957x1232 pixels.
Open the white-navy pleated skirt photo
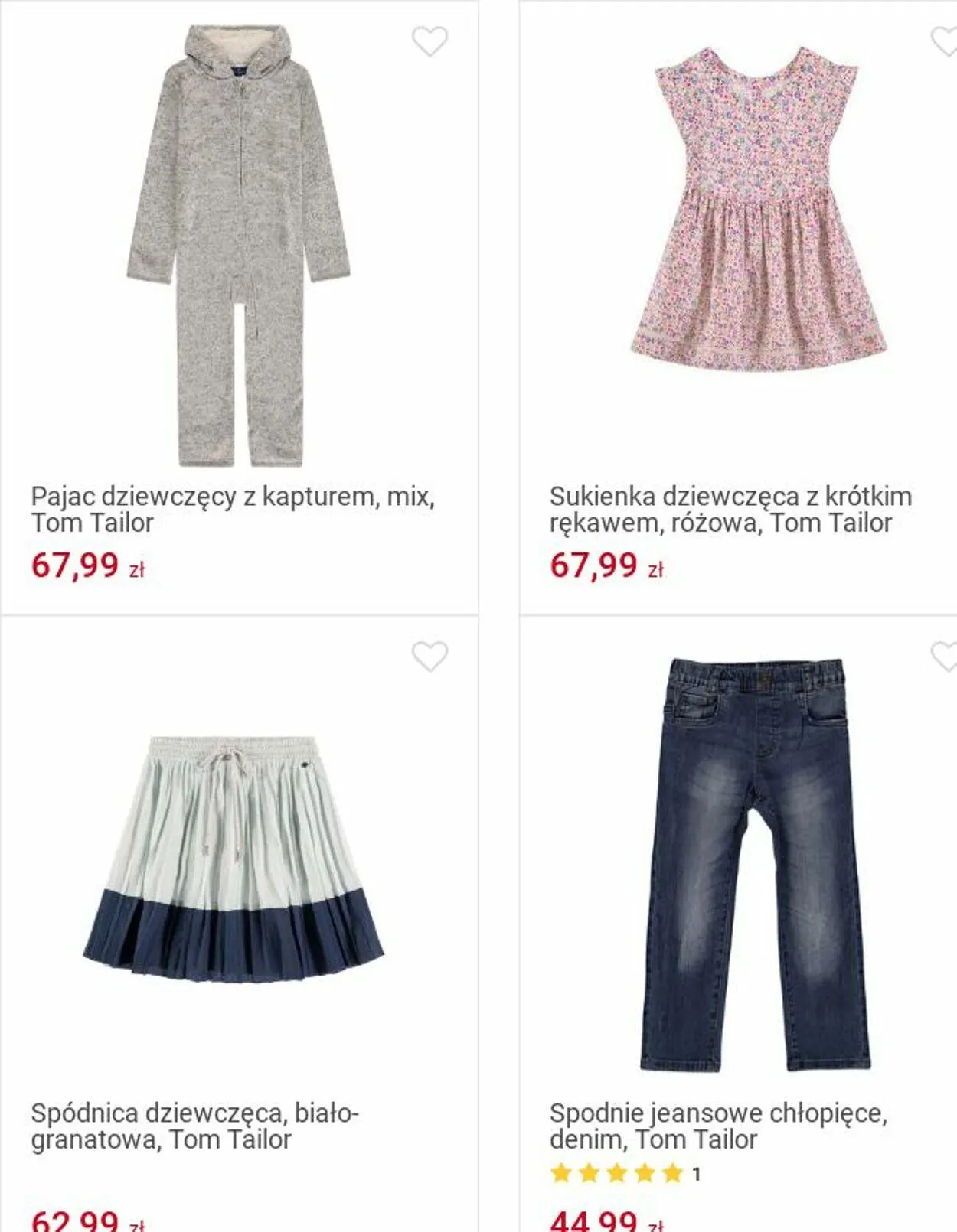(x=234, y=859)
